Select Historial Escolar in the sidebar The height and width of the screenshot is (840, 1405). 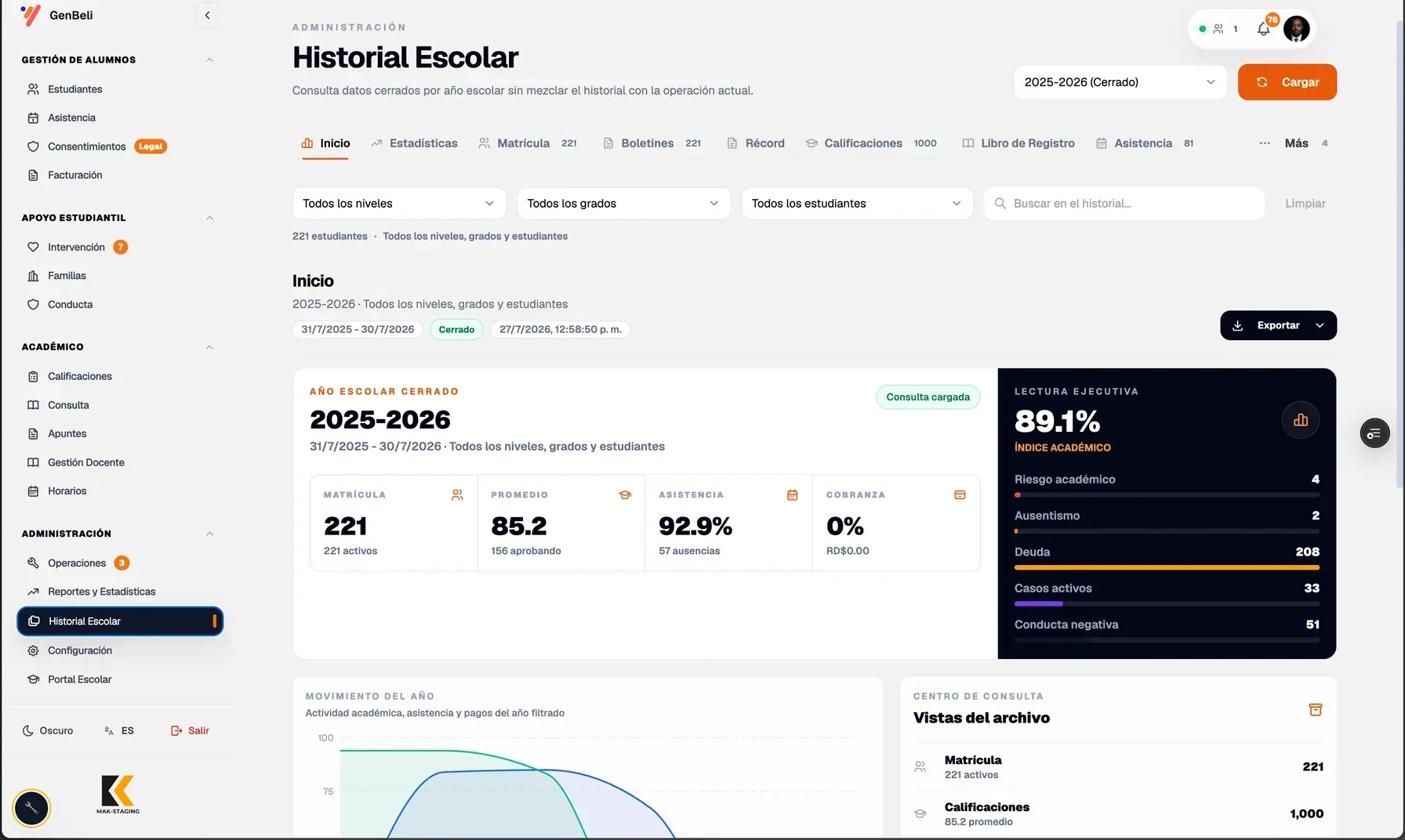click(x=120, y=621)
